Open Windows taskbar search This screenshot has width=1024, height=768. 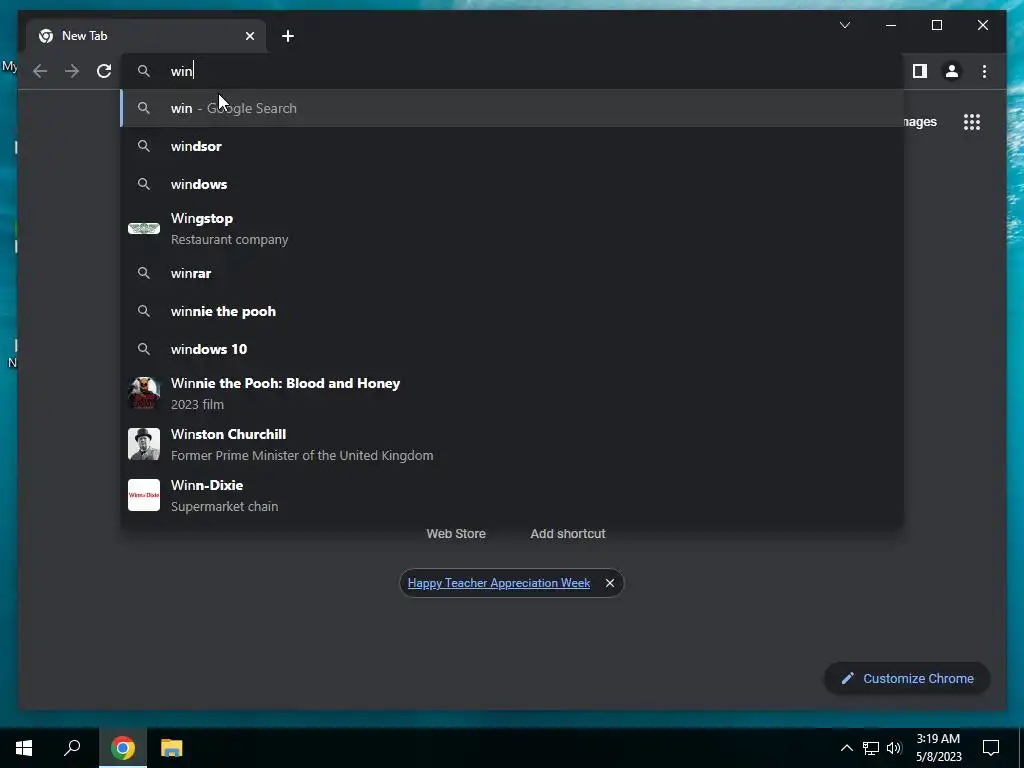pos(72,748)
